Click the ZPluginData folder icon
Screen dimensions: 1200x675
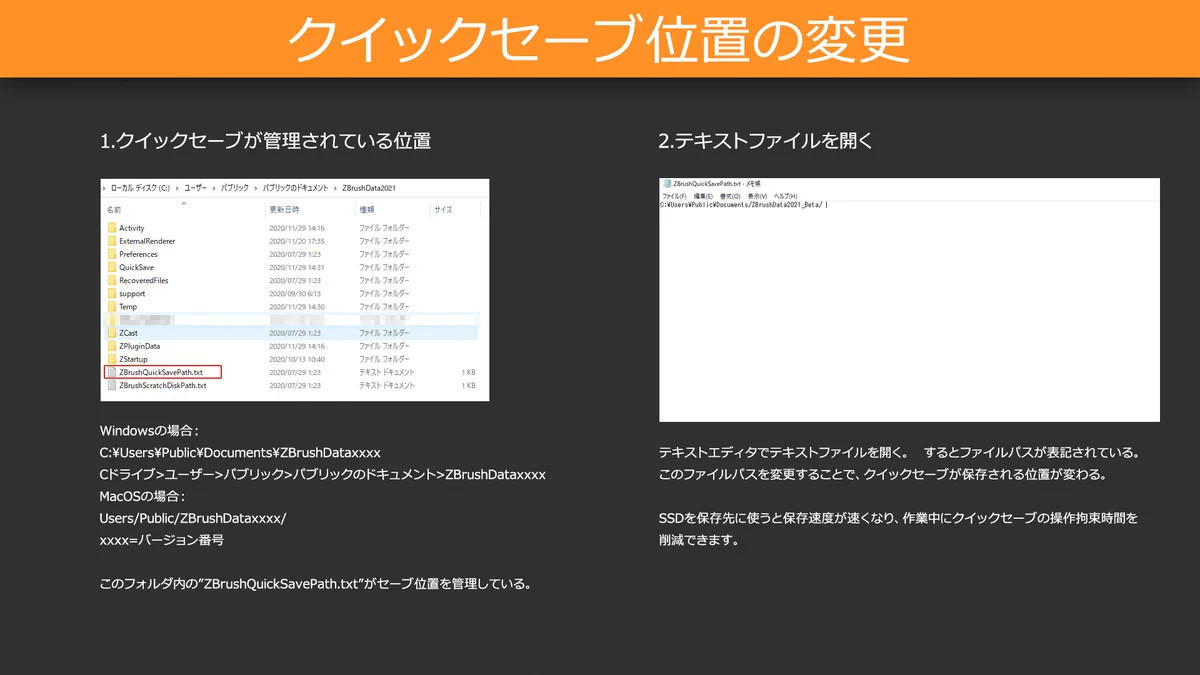point(111,346)
